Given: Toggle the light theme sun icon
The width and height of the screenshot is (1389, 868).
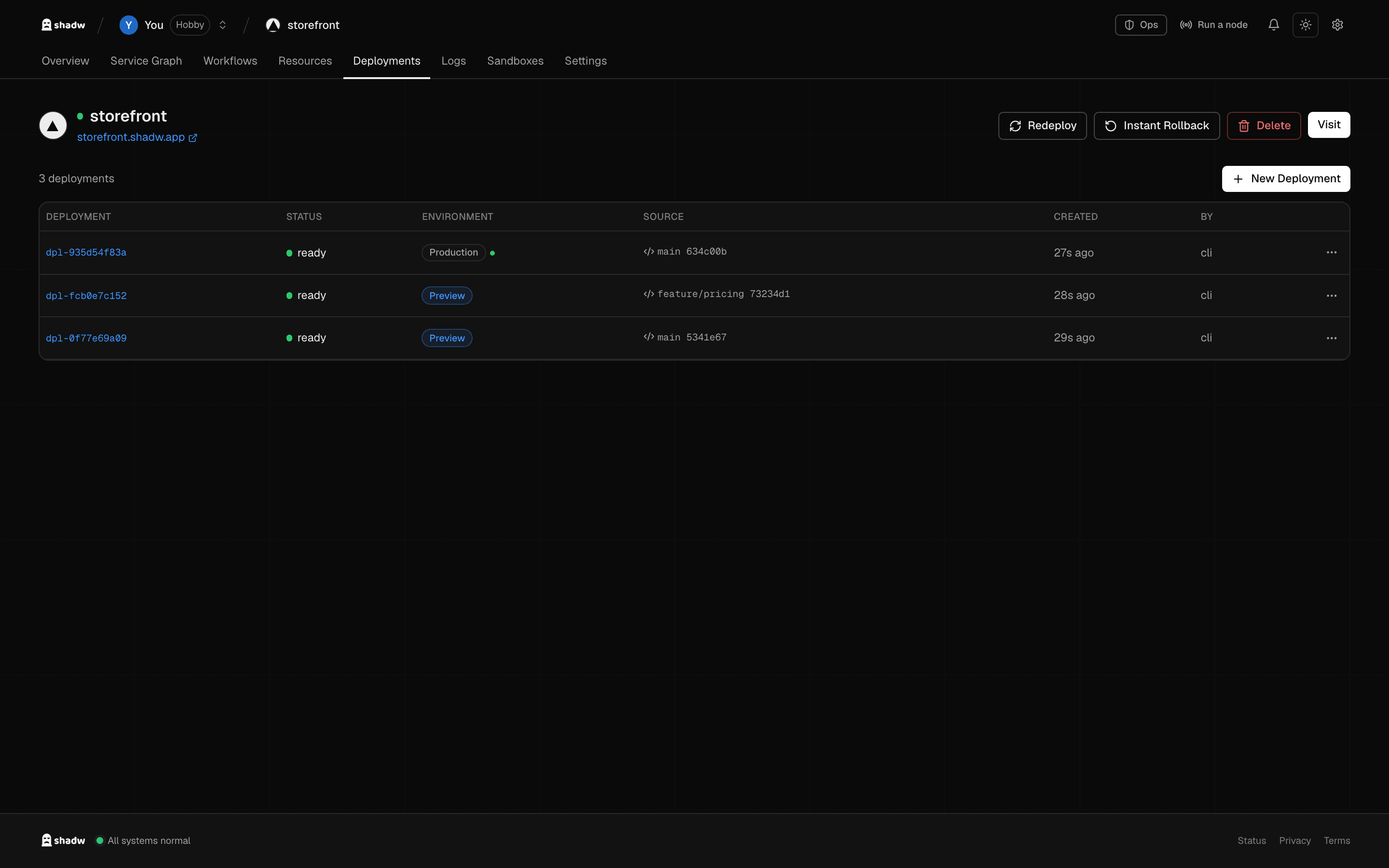Looking at the screenshot, I should [x=1305, y=25].
